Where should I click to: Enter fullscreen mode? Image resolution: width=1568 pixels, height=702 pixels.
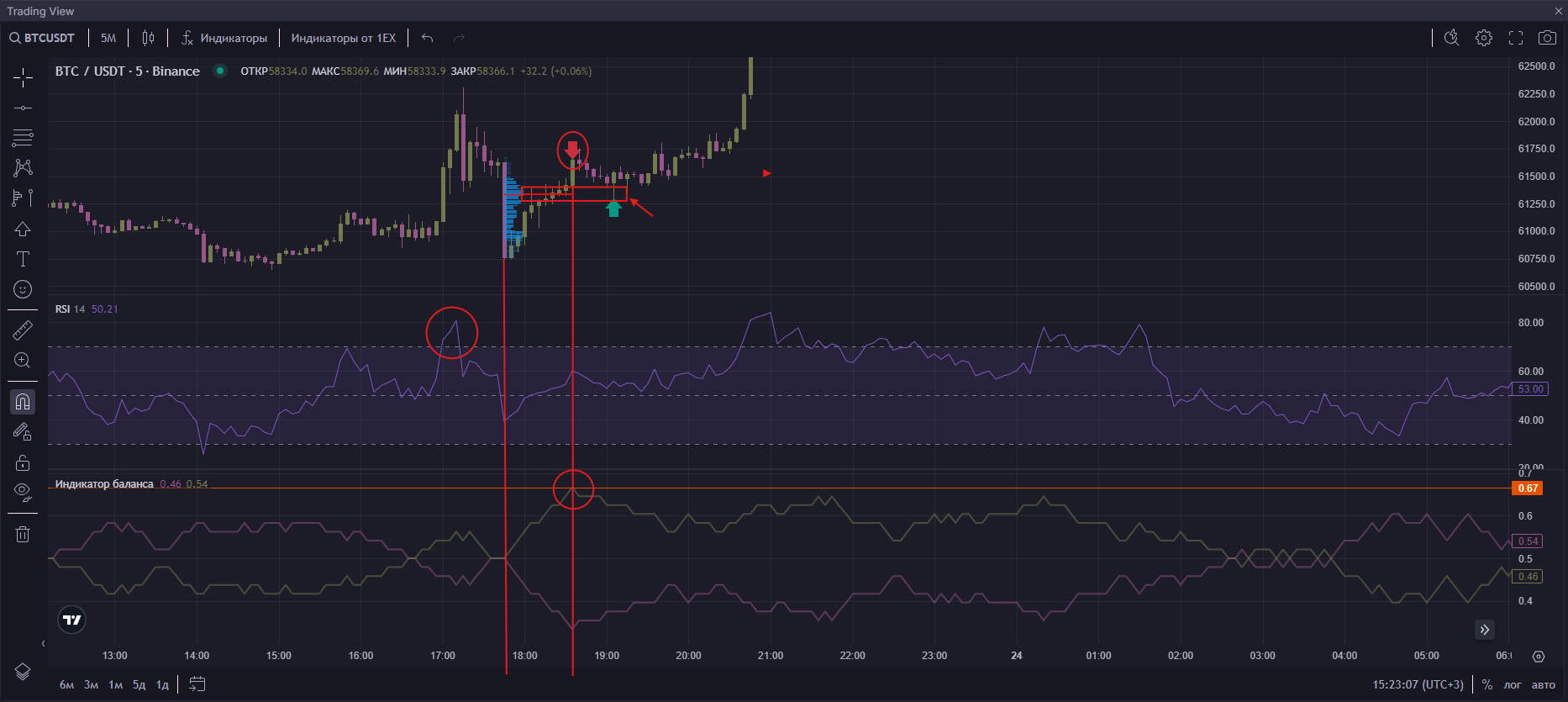(1516, 38)
